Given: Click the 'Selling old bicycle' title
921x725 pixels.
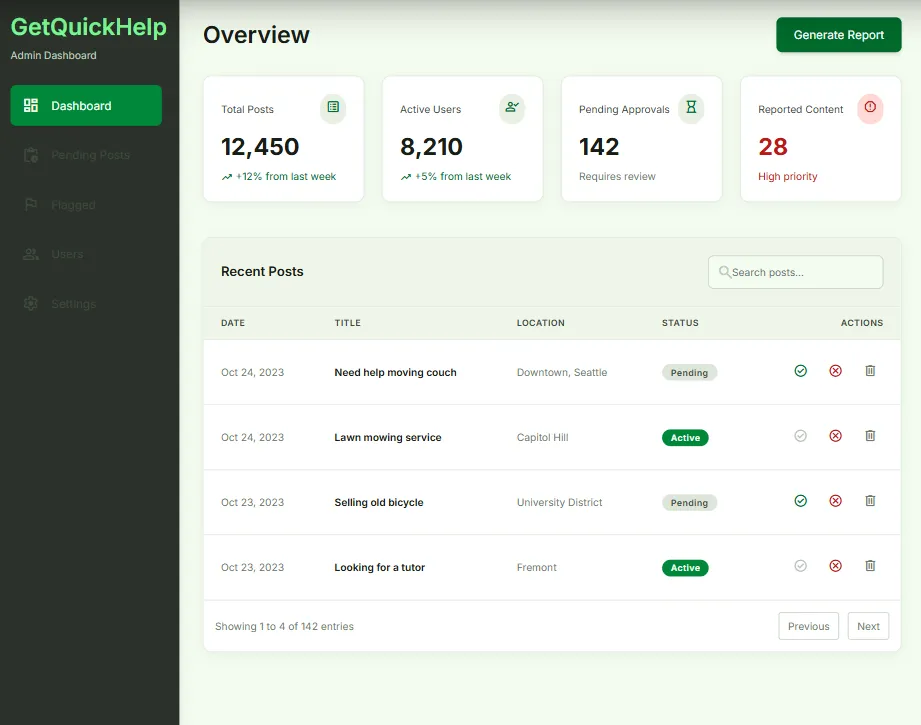Looking at the screenshot, I should tap(379, 502).
